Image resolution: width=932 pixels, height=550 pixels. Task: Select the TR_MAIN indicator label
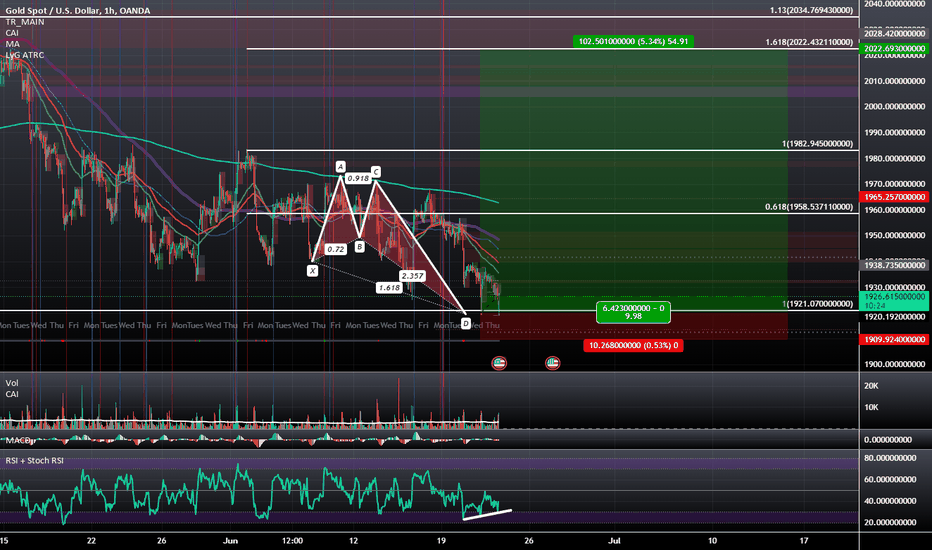[x=25, y=22]
